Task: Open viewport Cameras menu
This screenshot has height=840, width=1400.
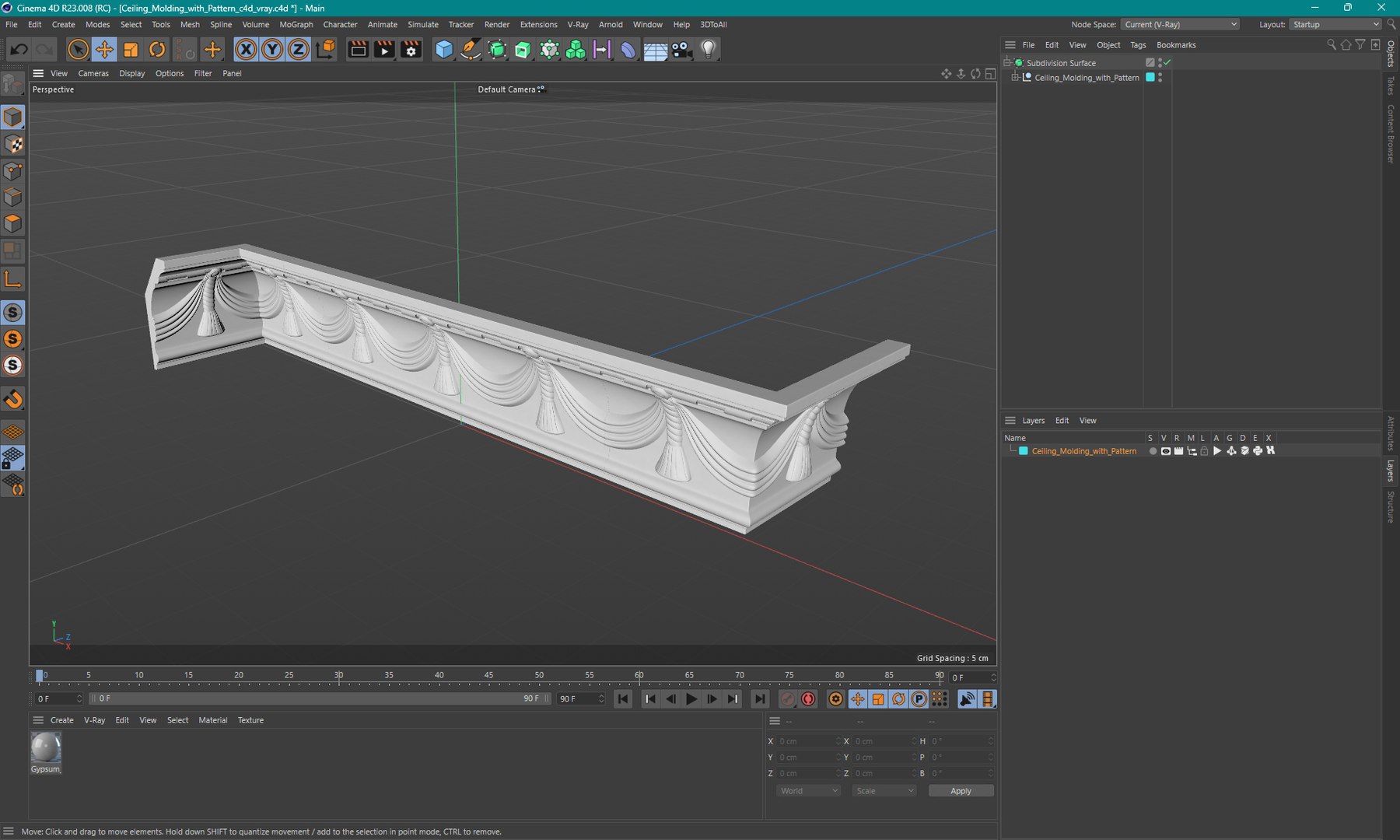Action: click(x=93, y=73)
